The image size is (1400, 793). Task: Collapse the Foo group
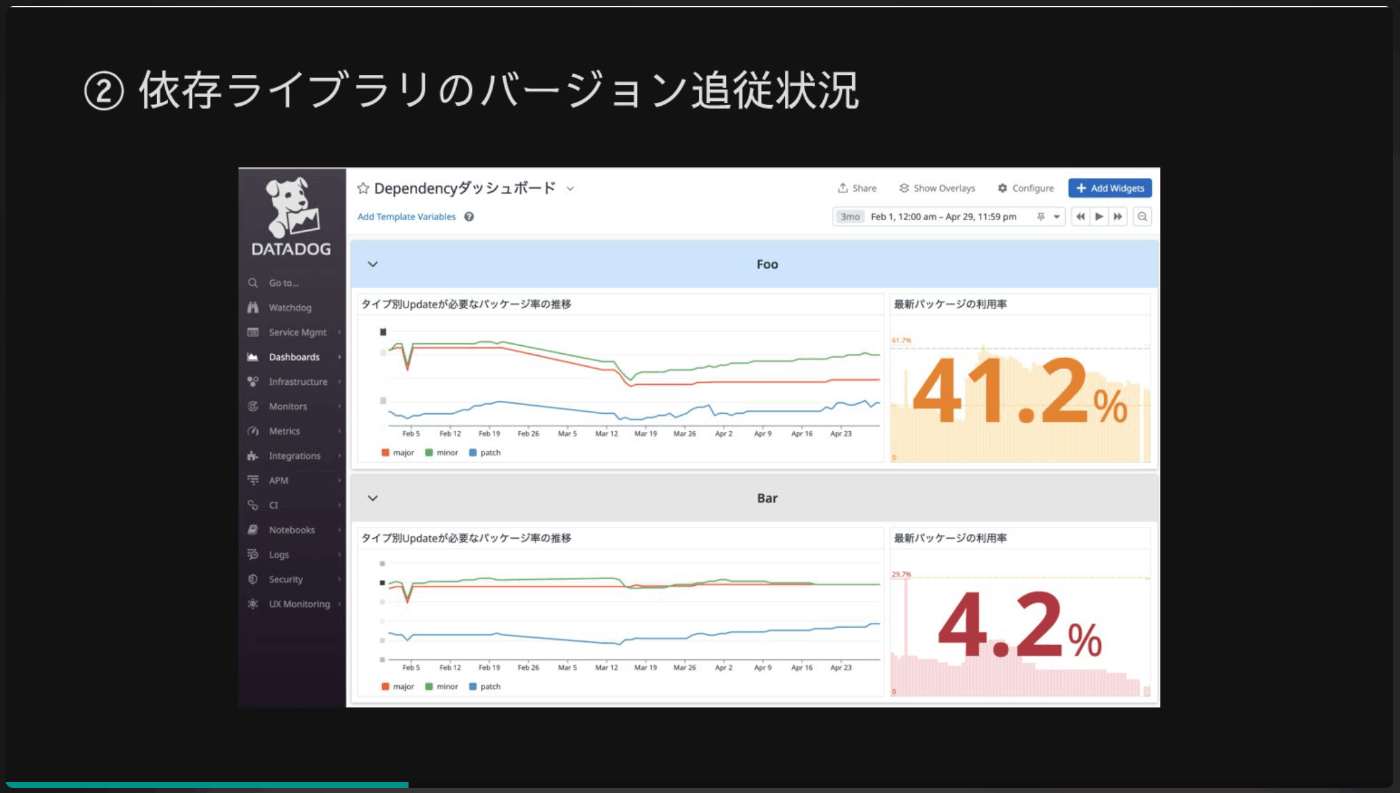tap(373, 265)
